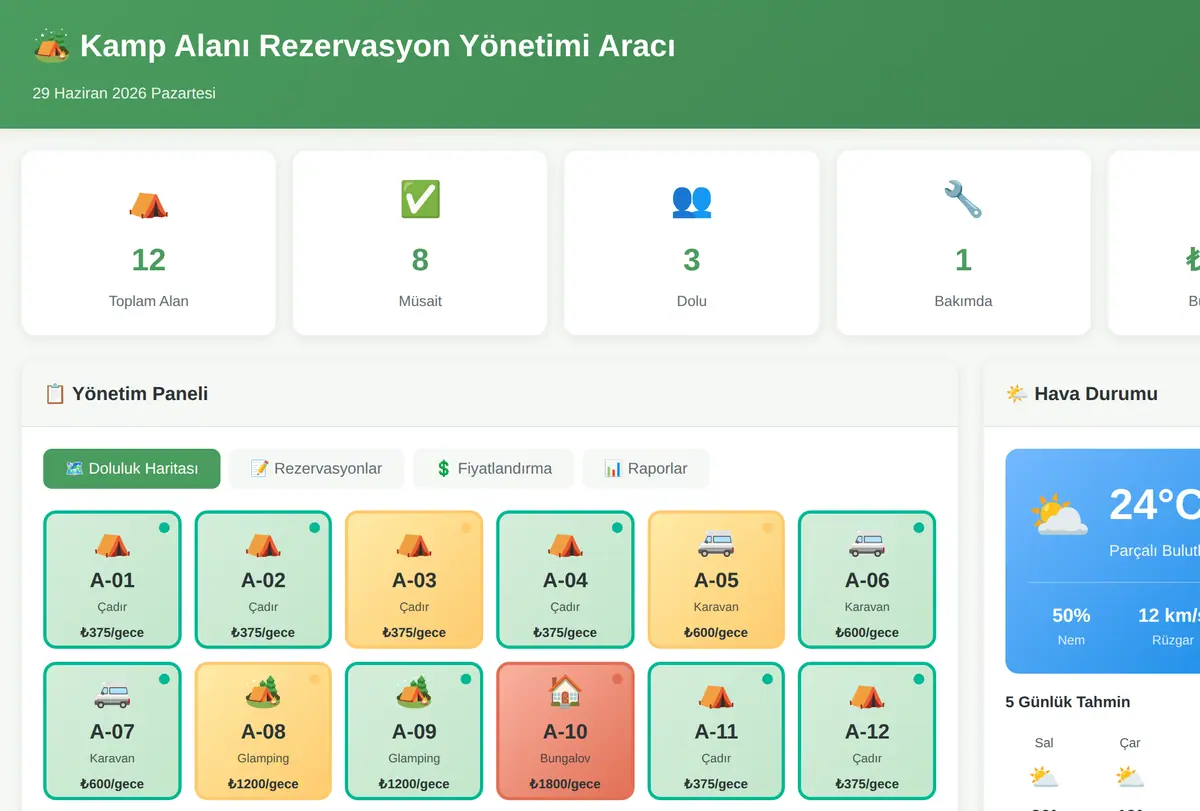Open the Müsait stat card
Viewport: 1200px width, 811px height.
(x=420, y=243)
